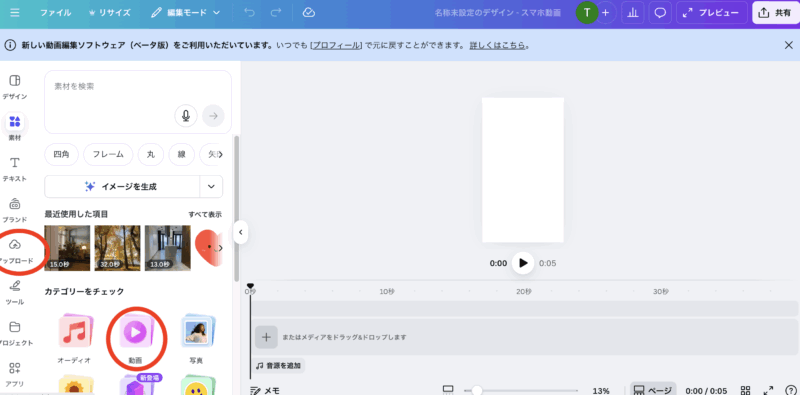Open the help question mark icon

(x=790, y=390)
